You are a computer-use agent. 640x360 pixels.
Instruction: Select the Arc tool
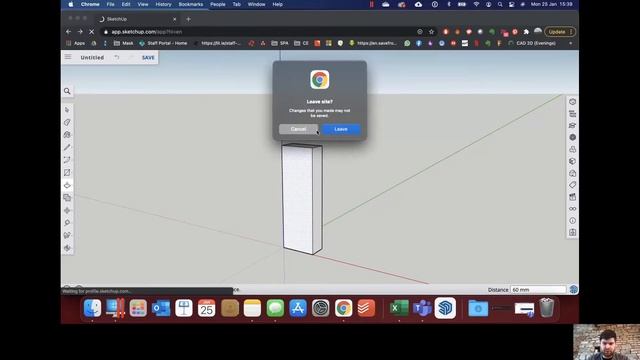67,160
